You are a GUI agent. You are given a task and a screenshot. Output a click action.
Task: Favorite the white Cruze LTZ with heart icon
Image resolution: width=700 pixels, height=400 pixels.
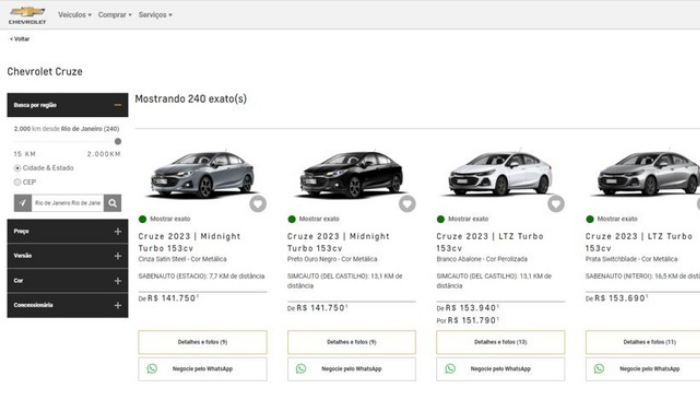pyautogui.click(x=556, y=204)
